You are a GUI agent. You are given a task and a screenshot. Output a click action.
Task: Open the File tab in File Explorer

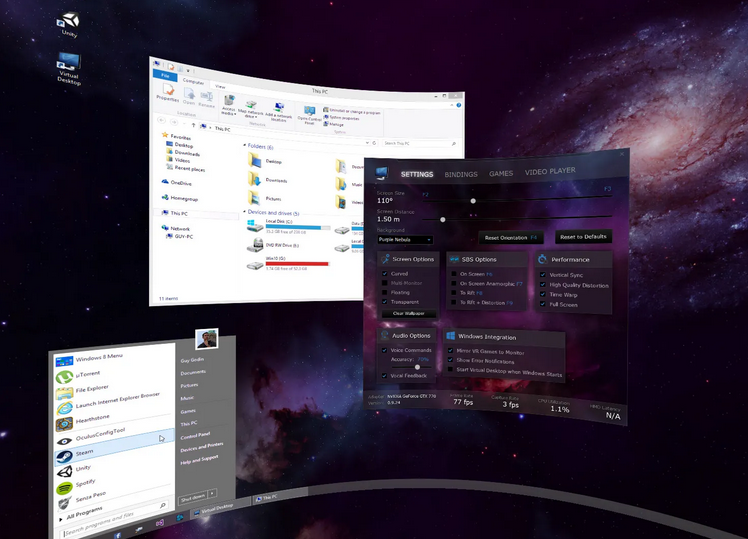click(x=165, y=75)
